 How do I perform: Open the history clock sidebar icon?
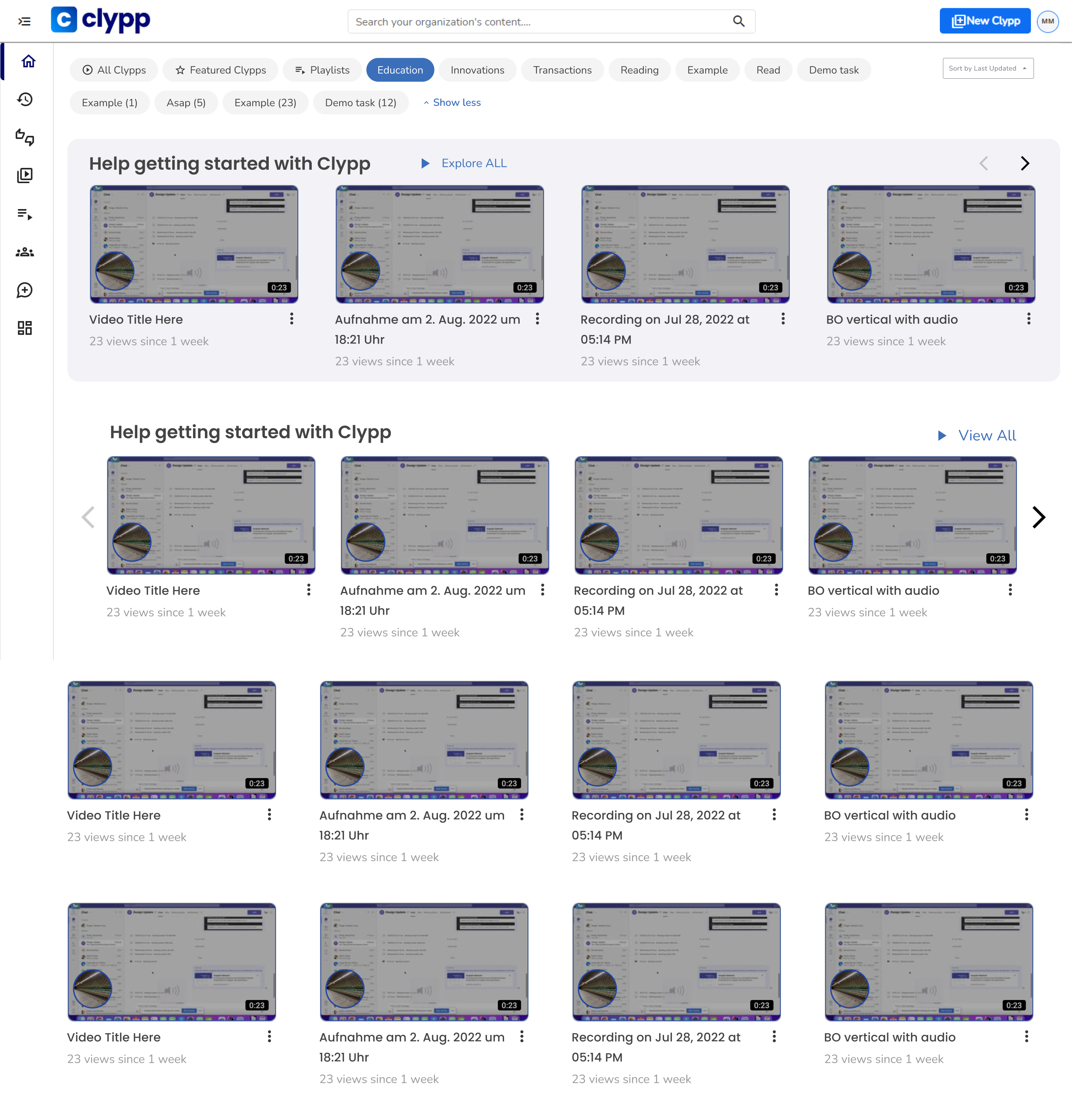click(x=24, y=100)
